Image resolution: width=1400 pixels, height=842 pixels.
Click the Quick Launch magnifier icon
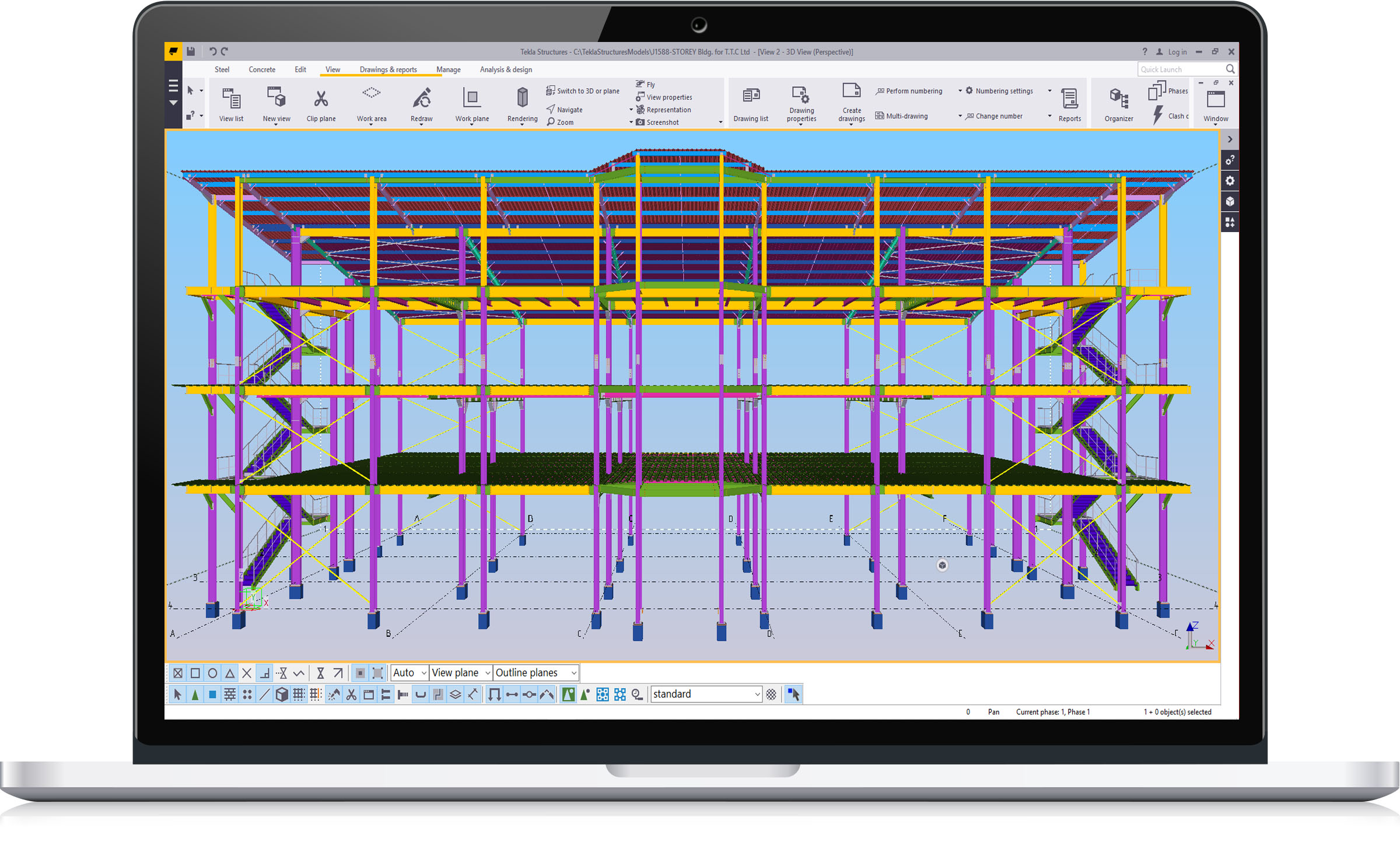tap(1230, 69)
